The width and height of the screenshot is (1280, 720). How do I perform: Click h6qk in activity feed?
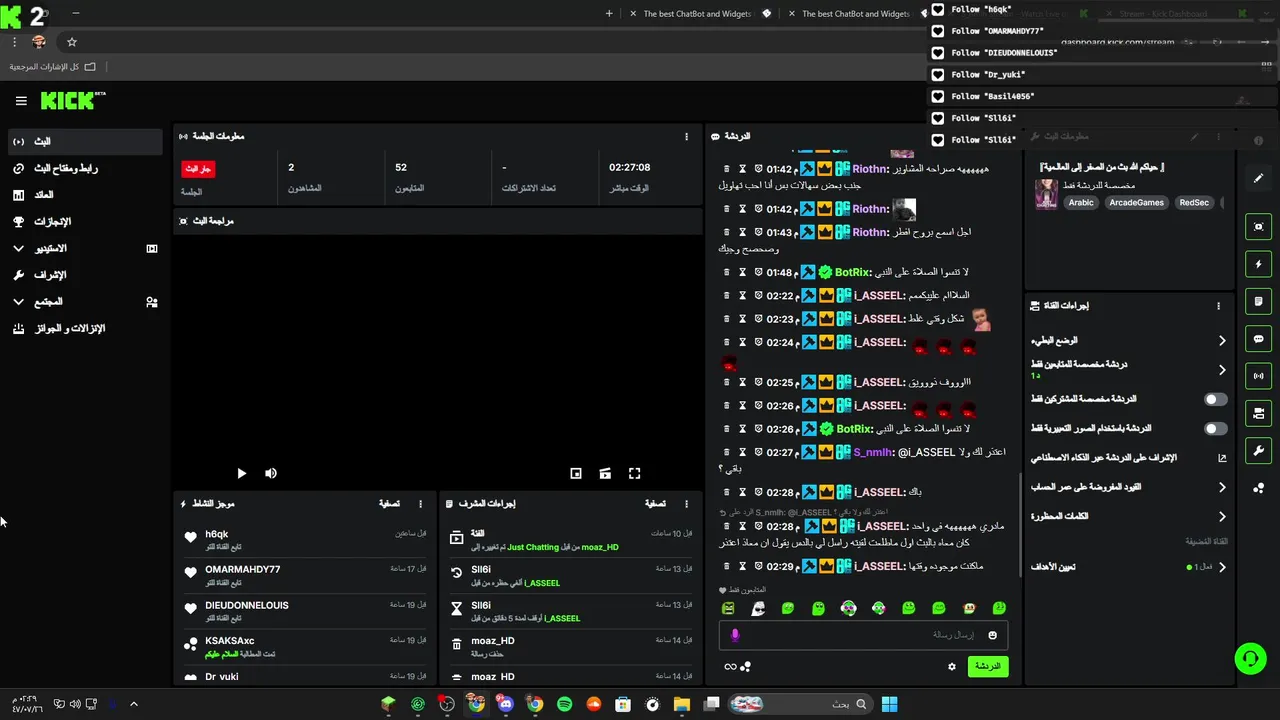[x=217, y=534]
